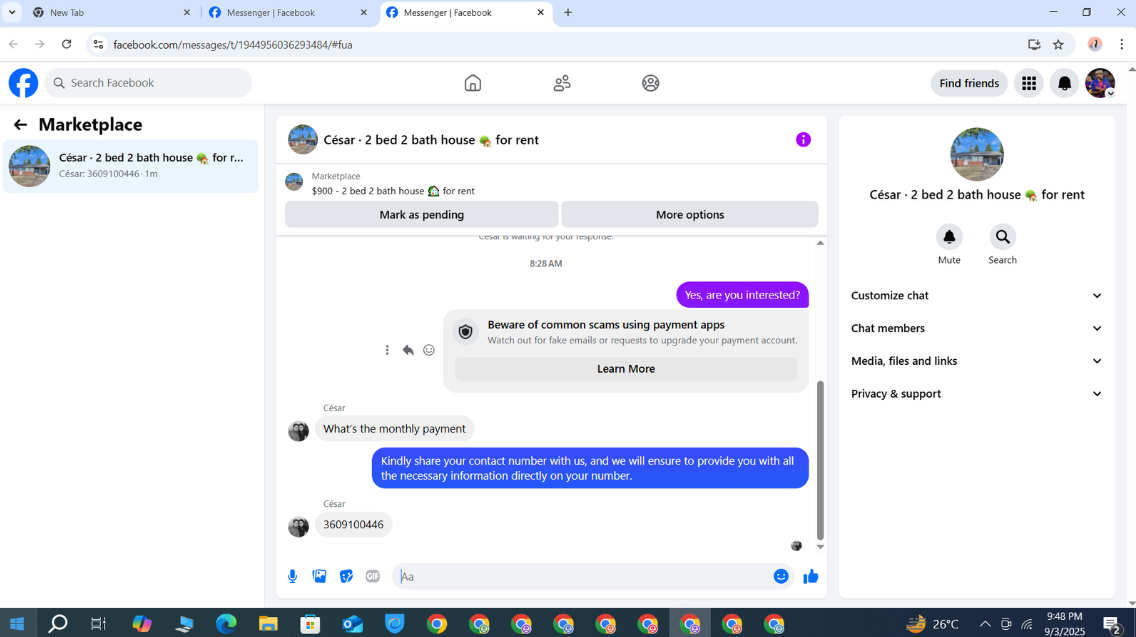
Task: Open more message options three dots
Action: pyautogui.click(x=387, y=350)
